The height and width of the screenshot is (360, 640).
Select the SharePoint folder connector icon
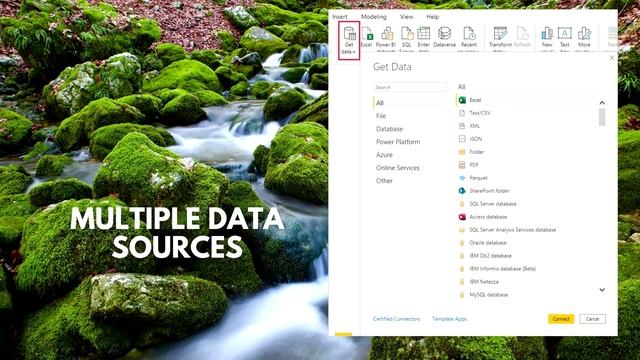click(462, 191)
